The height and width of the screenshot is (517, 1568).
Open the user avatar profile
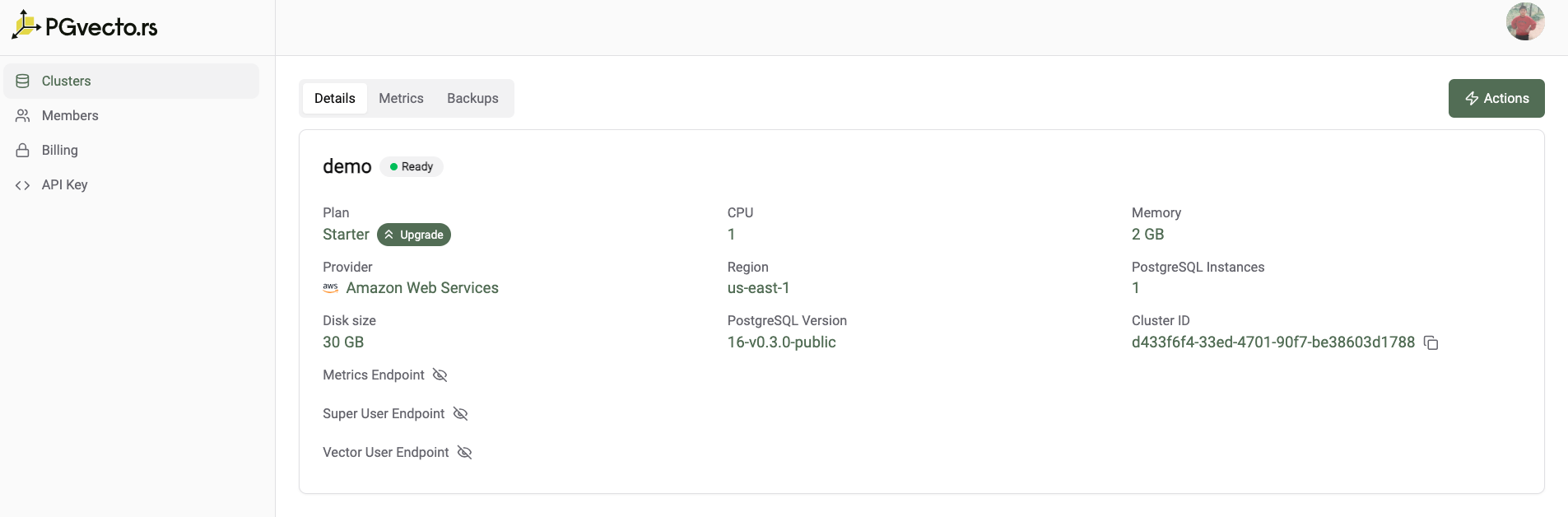tap(1524, 21)
